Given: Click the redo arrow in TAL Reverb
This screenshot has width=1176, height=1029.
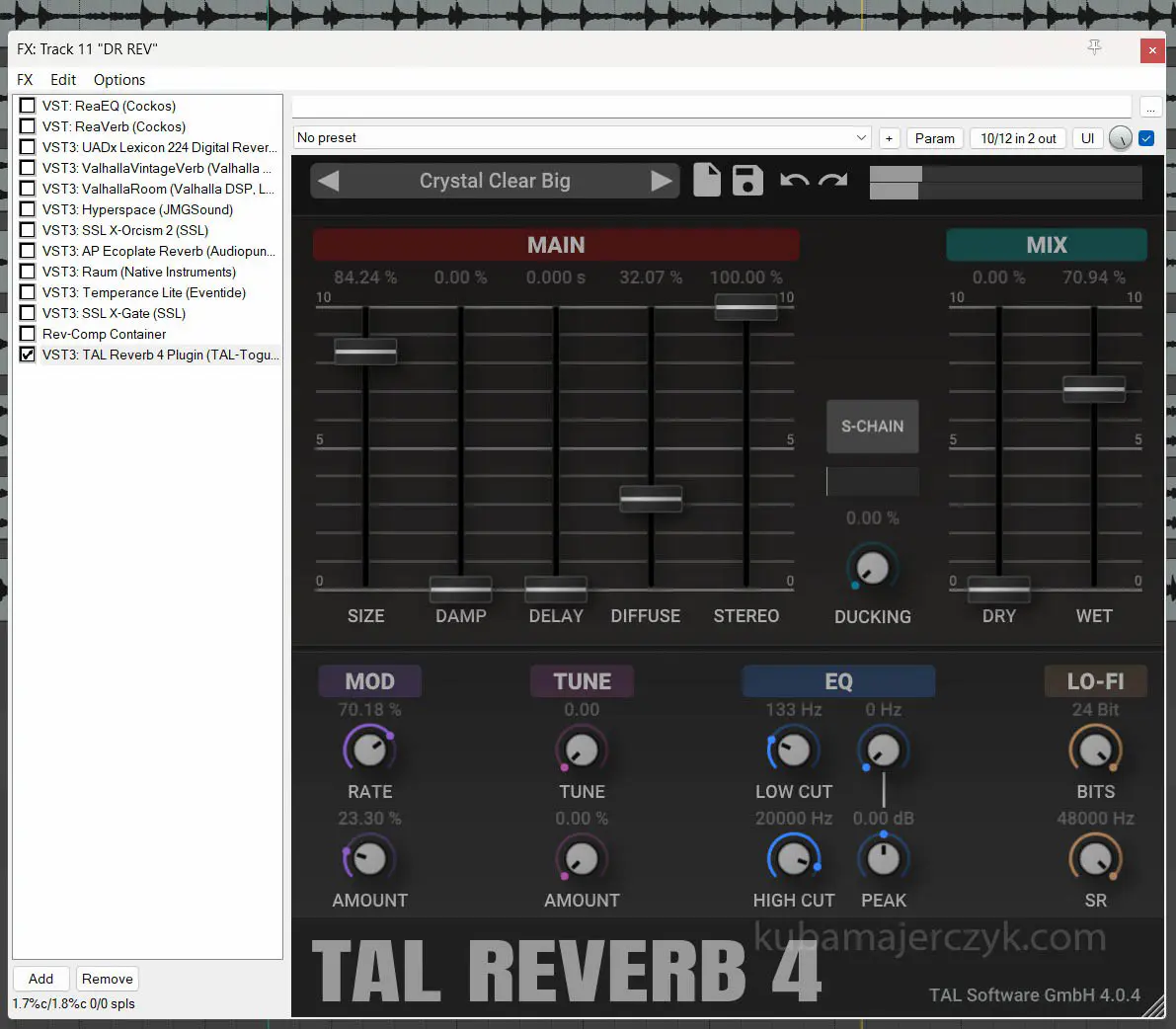Looking at the screenshot, I should 833,181.
